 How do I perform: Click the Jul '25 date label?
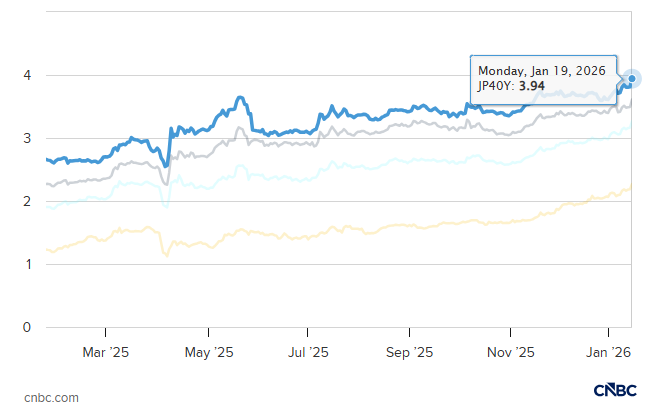click(x=308, y=352)
